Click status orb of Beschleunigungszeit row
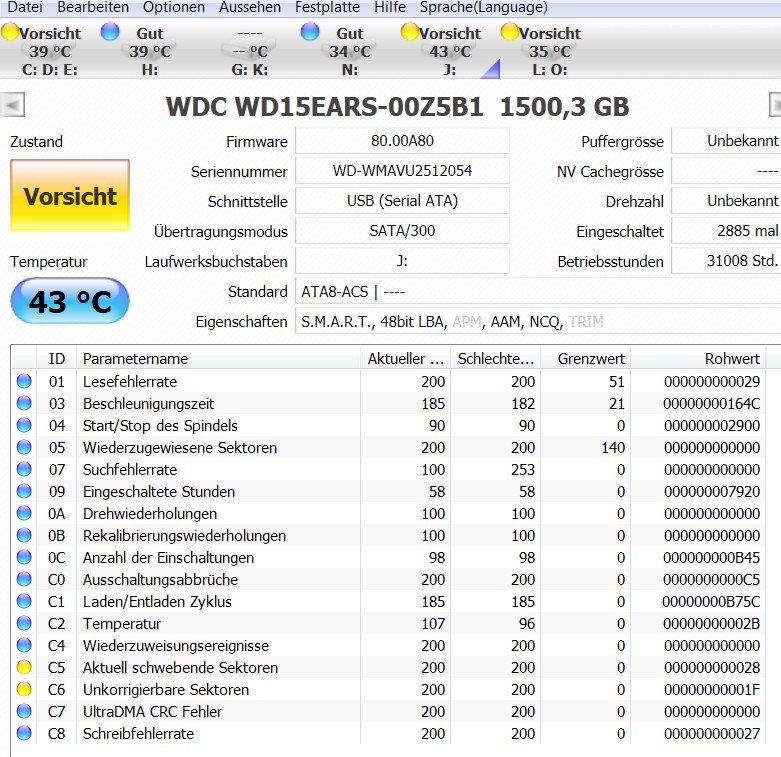Screen dimensions: 781x757 click(x=24, y=403)
